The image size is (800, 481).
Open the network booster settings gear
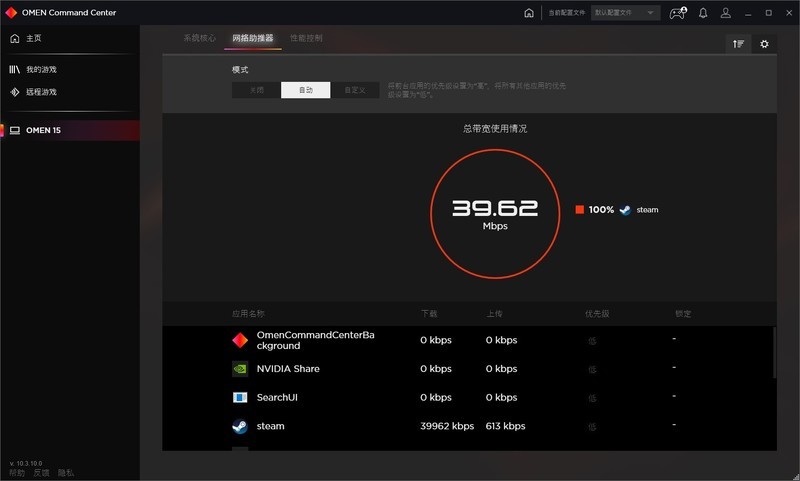tap(764, 44)
